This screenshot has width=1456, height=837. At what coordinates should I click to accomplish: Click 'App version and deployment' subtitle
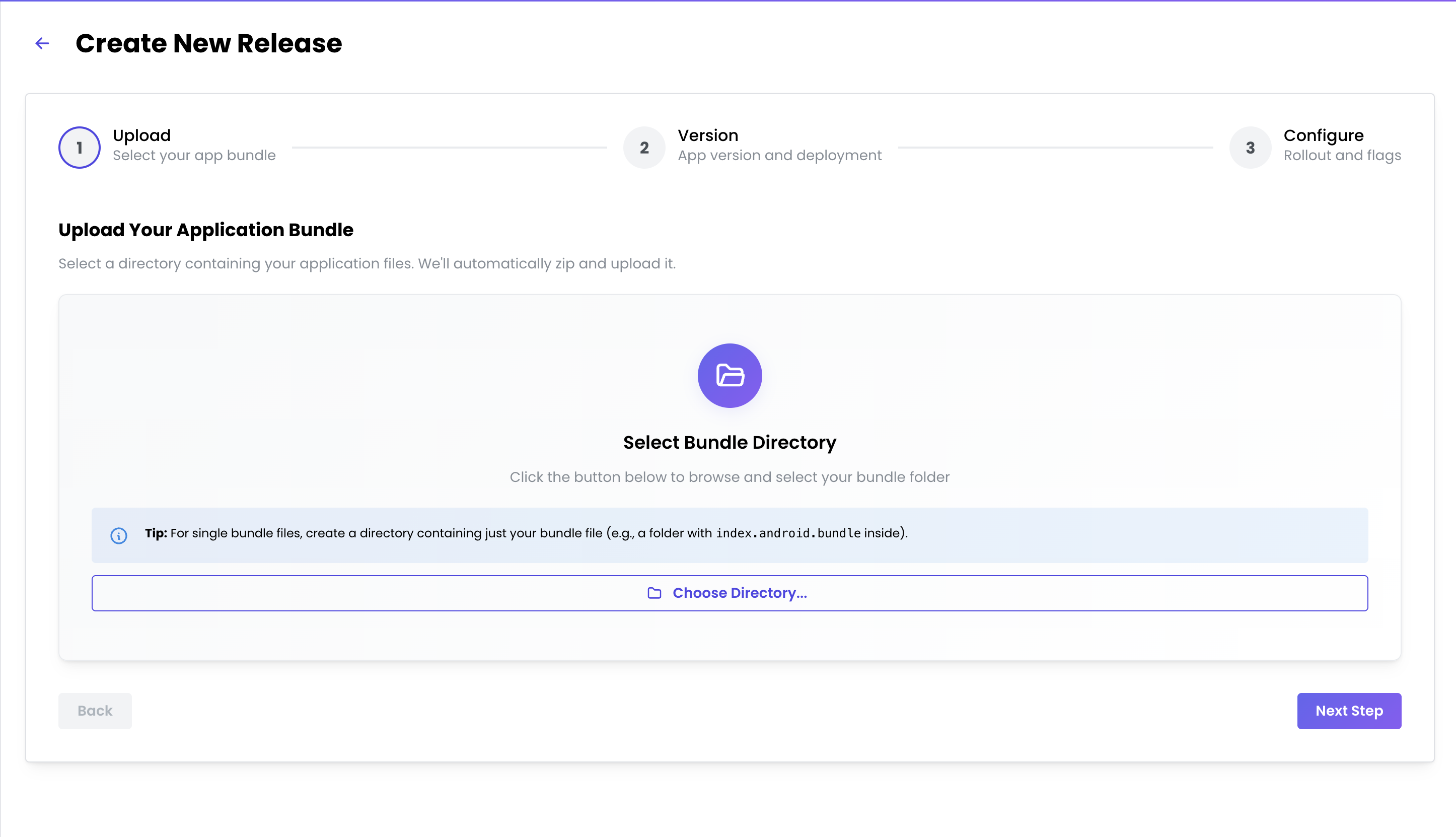[x=779, y=155]
